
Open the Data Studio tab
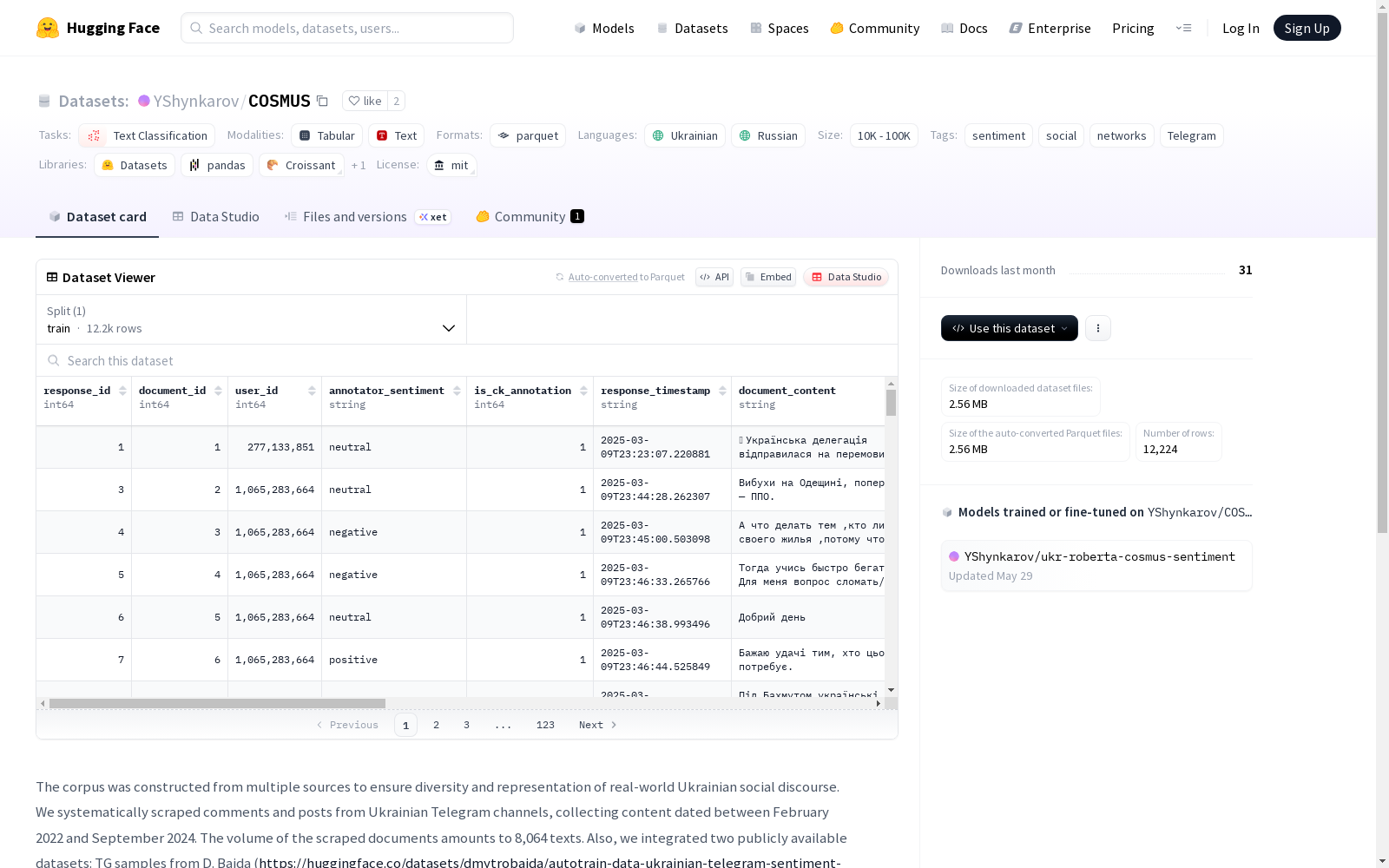coord(216,217)
